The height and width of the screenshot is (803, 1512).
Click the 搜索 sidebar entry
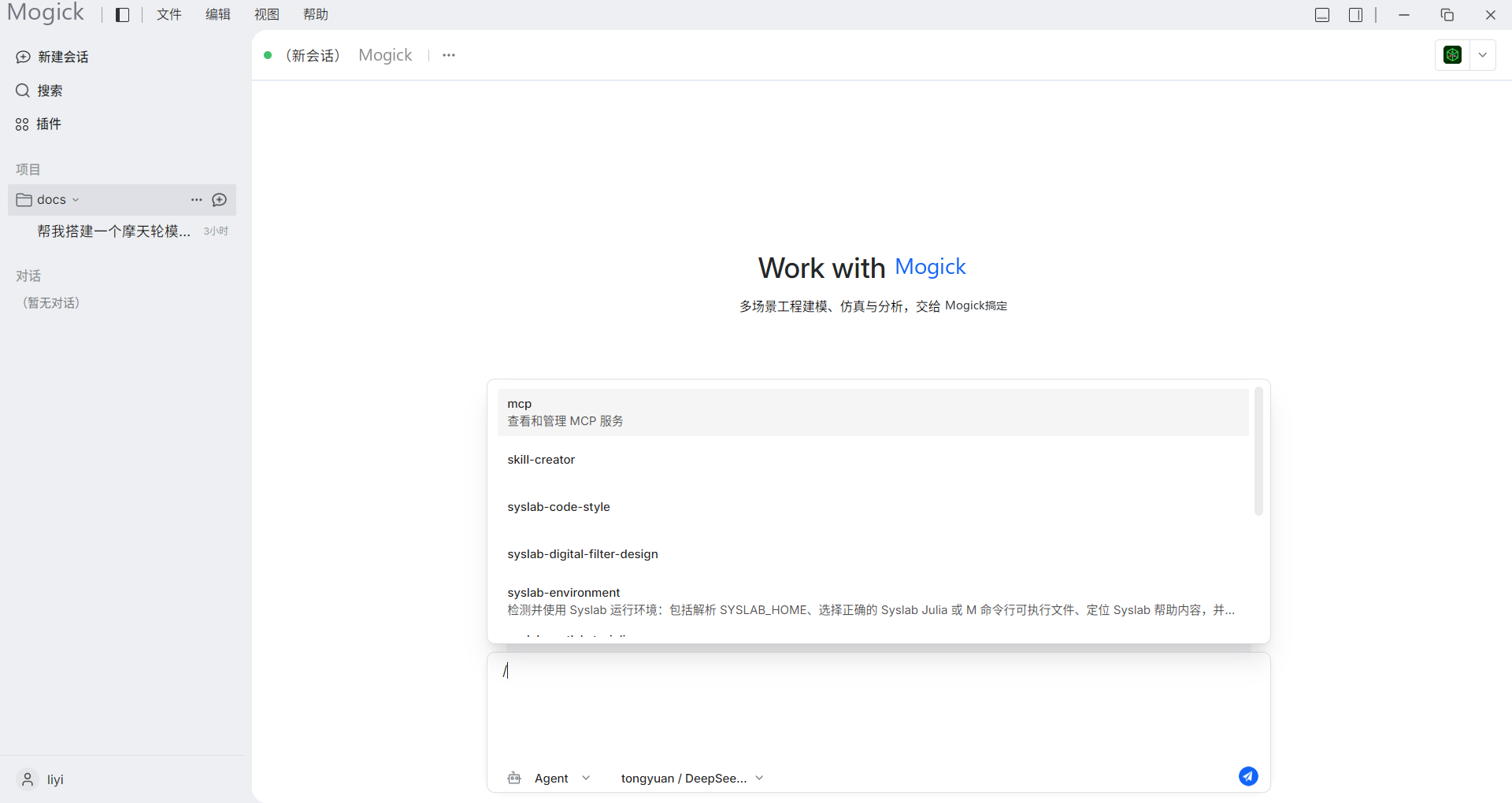coord(50,91)
